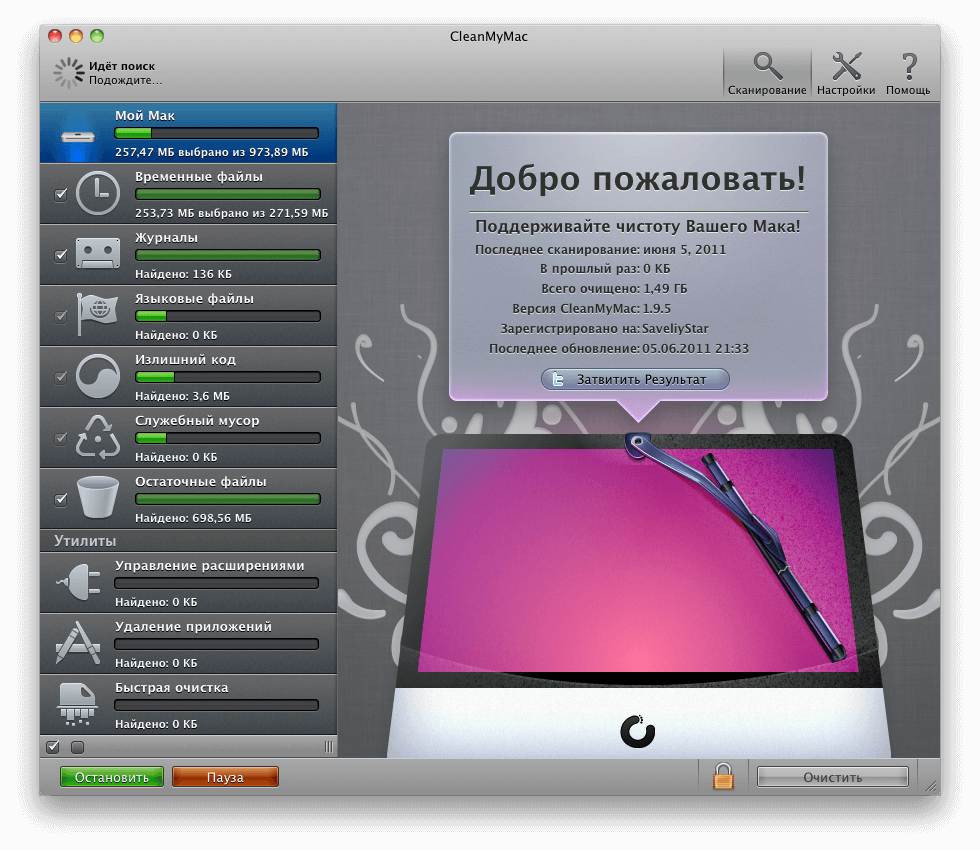980x850 pixels.
Task: Click the clock icon for Временные файлы
Action: point(98,194)
